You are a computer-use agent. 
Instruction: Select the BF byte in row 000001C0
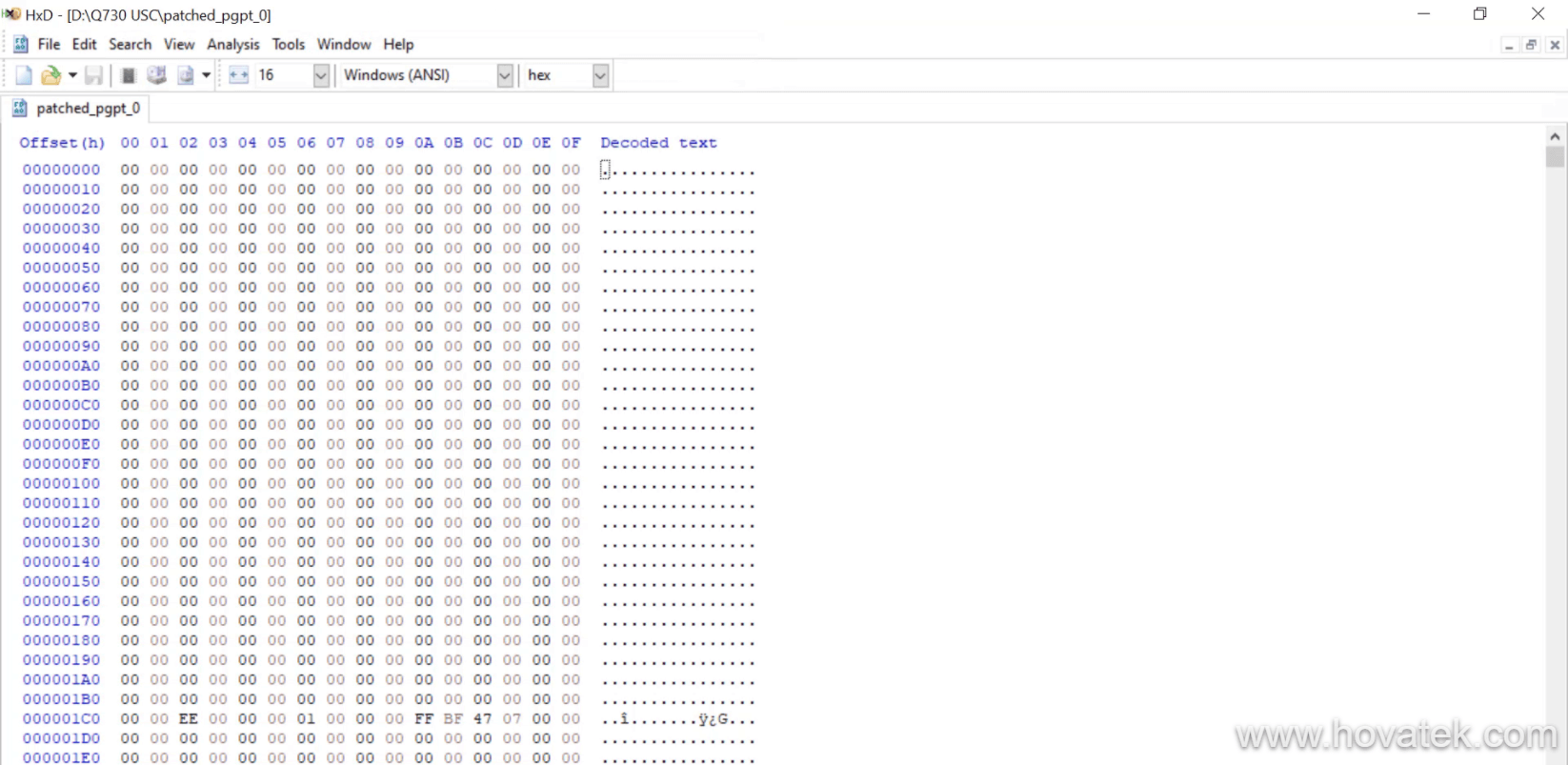[x=453, y=719]
